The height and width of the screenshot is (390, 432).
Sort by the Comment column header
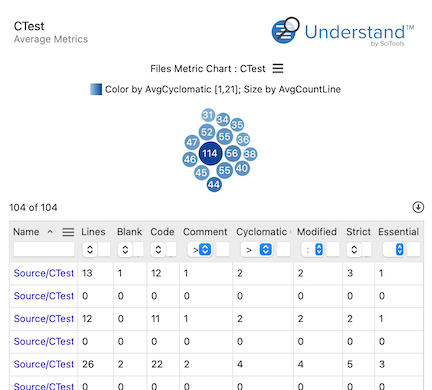(x=205, y=232)
